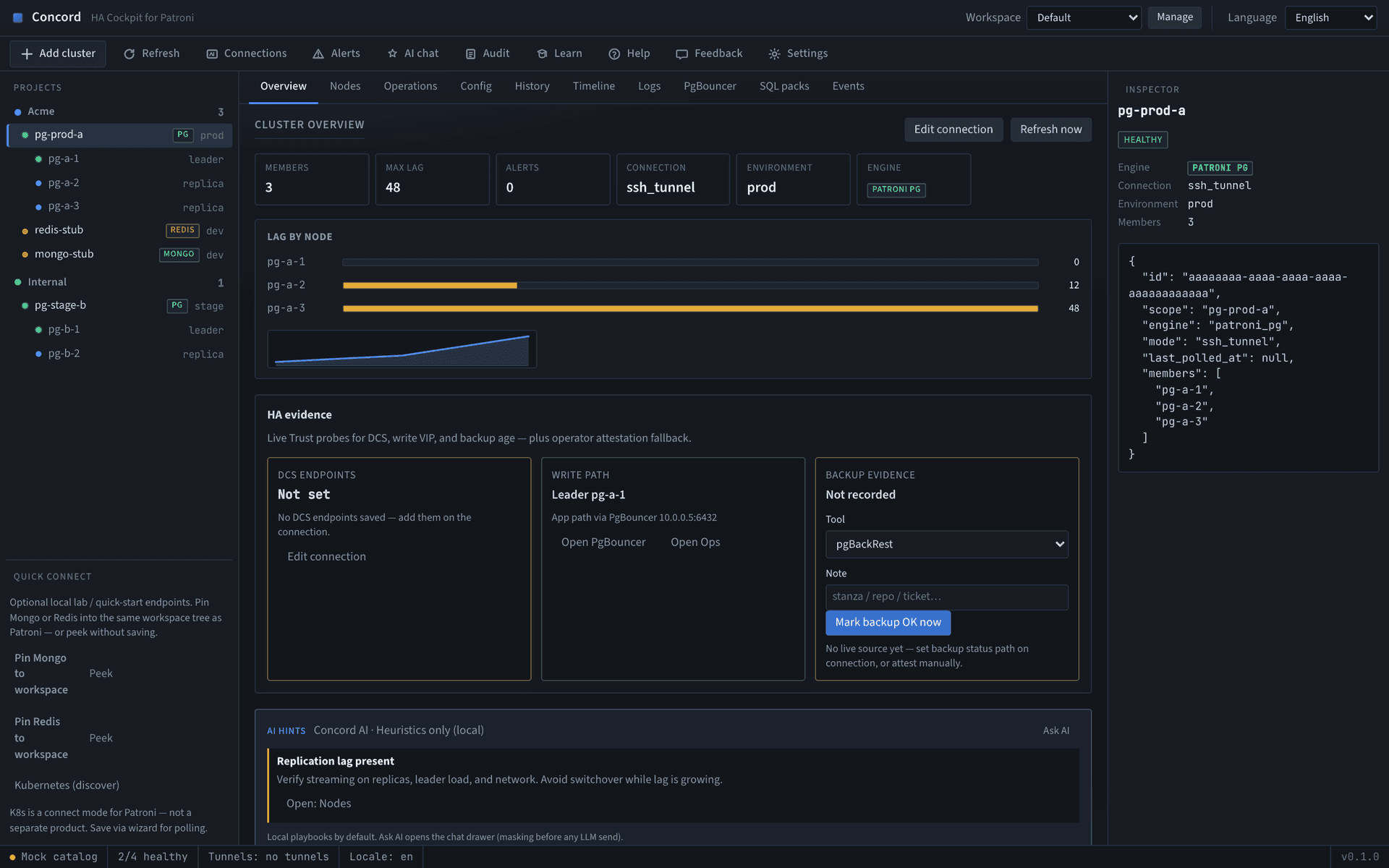Click Peek beside Pin Redis

coord(101,738)
